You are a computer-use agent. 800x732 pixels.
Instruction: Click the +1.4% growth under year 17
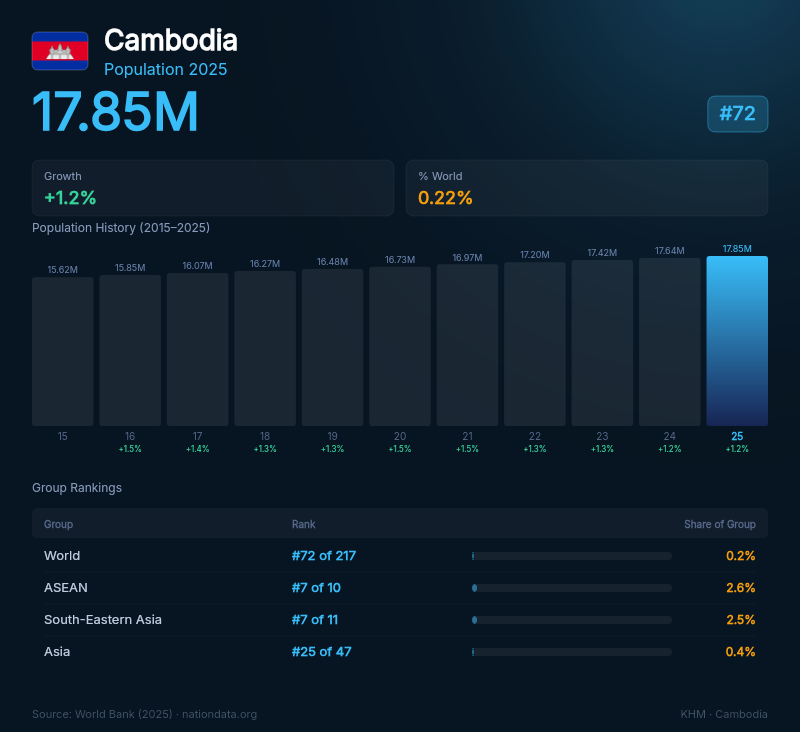tap(197, 449)
